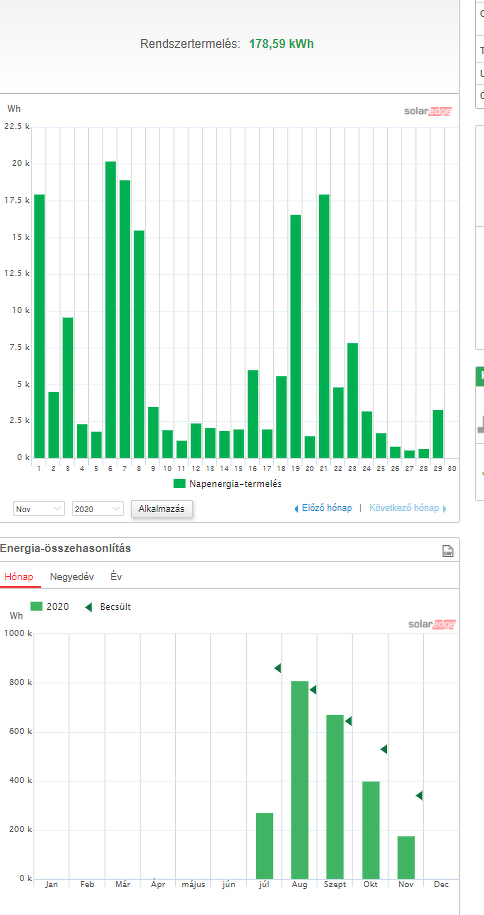Click the Alkalmazás button
The width and height of the screenshot is (484, 915).
(161, 509)
